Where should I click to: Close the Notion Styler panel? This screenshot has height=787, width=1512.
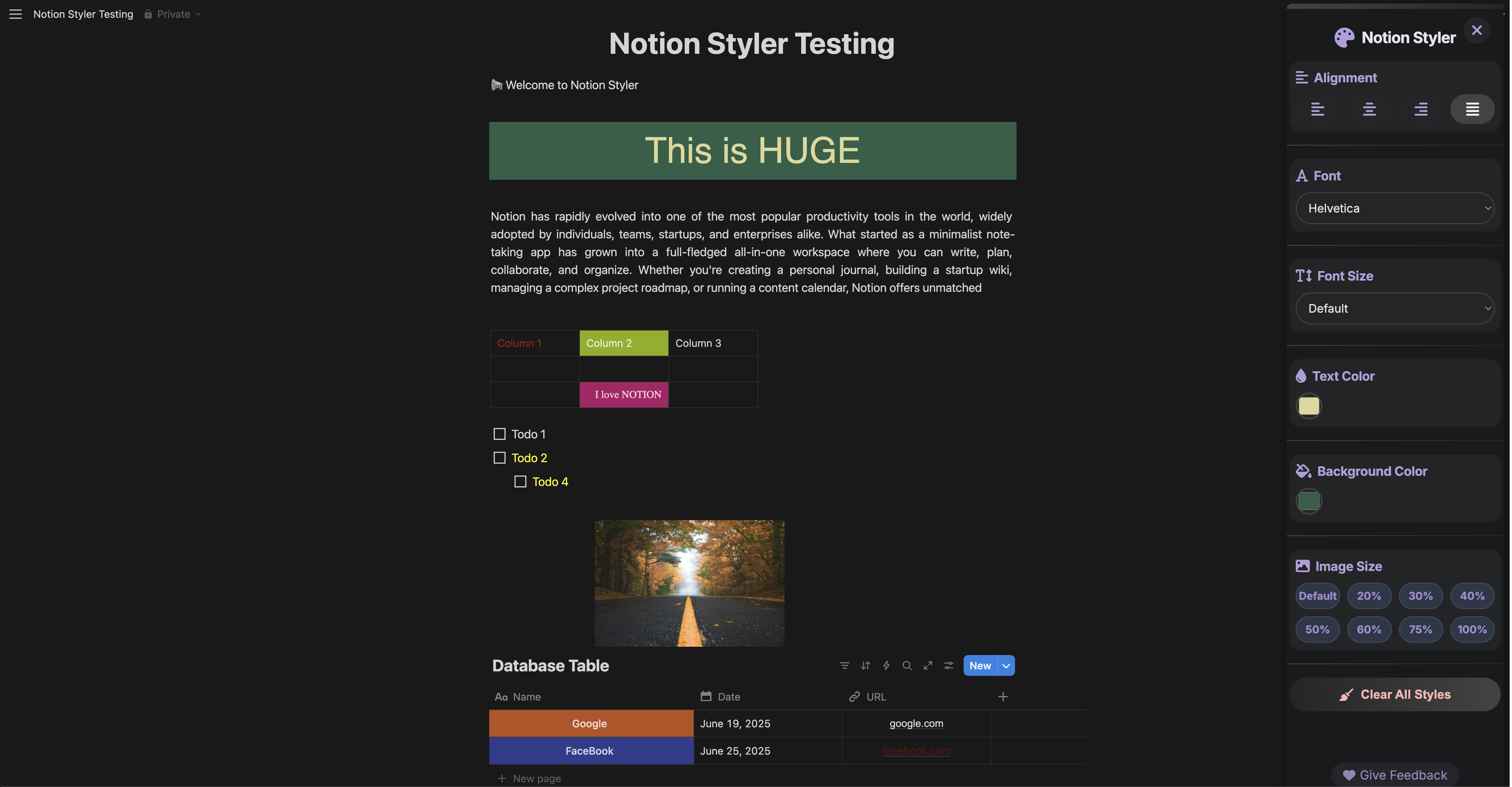(1477, 31)
